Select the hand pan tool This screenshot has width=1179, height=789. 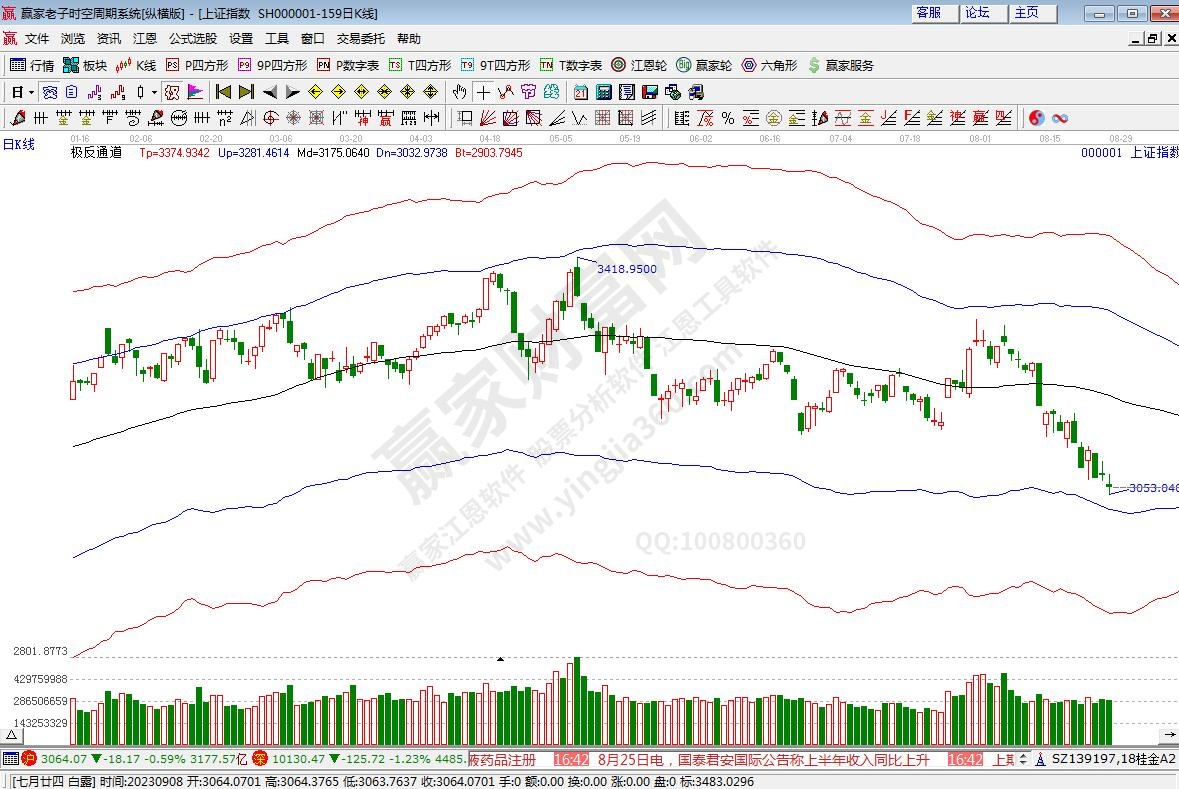(459, 92)
